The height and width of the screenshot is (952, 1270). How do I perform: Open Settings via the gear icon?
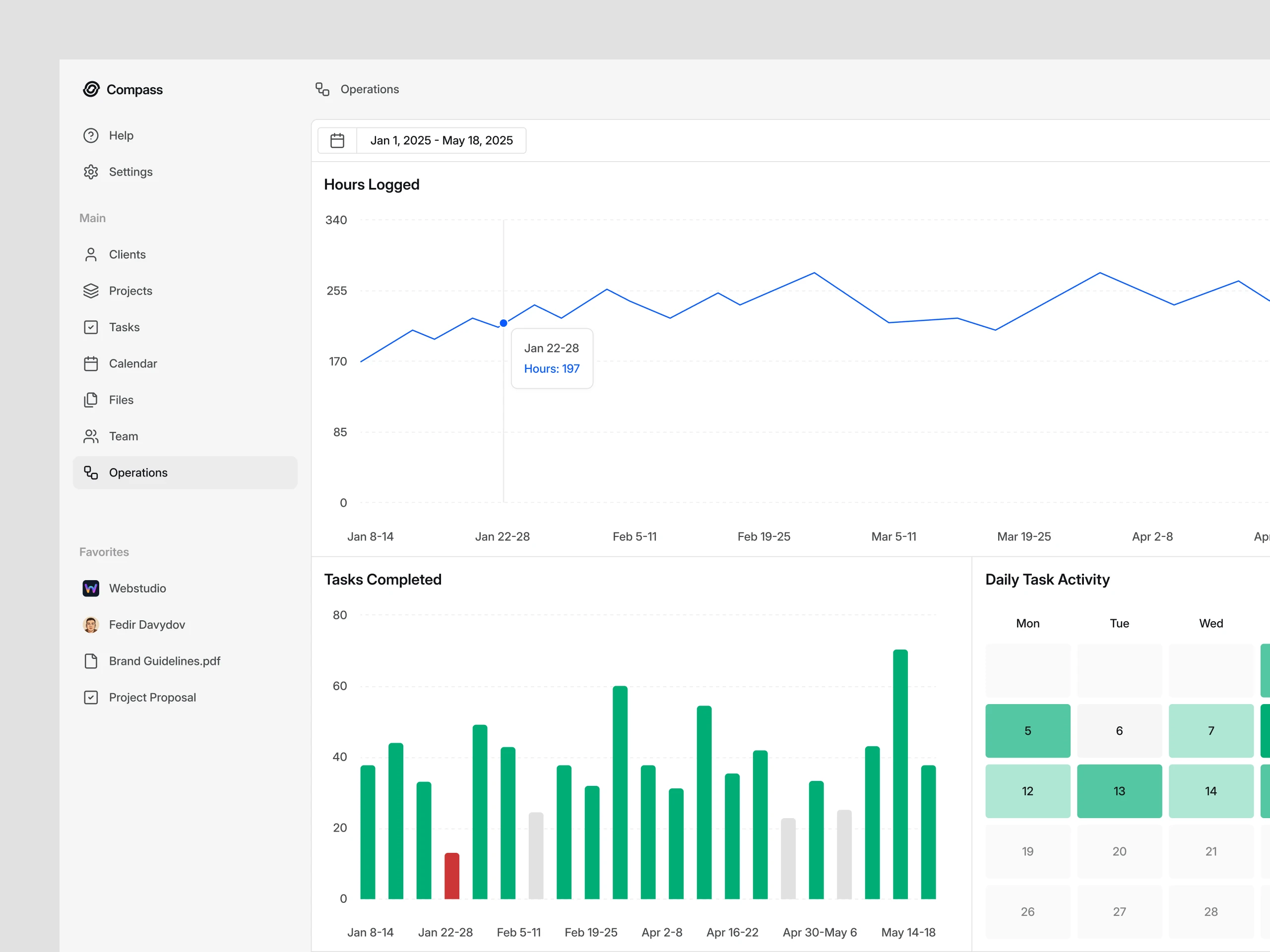pos(91,172)
